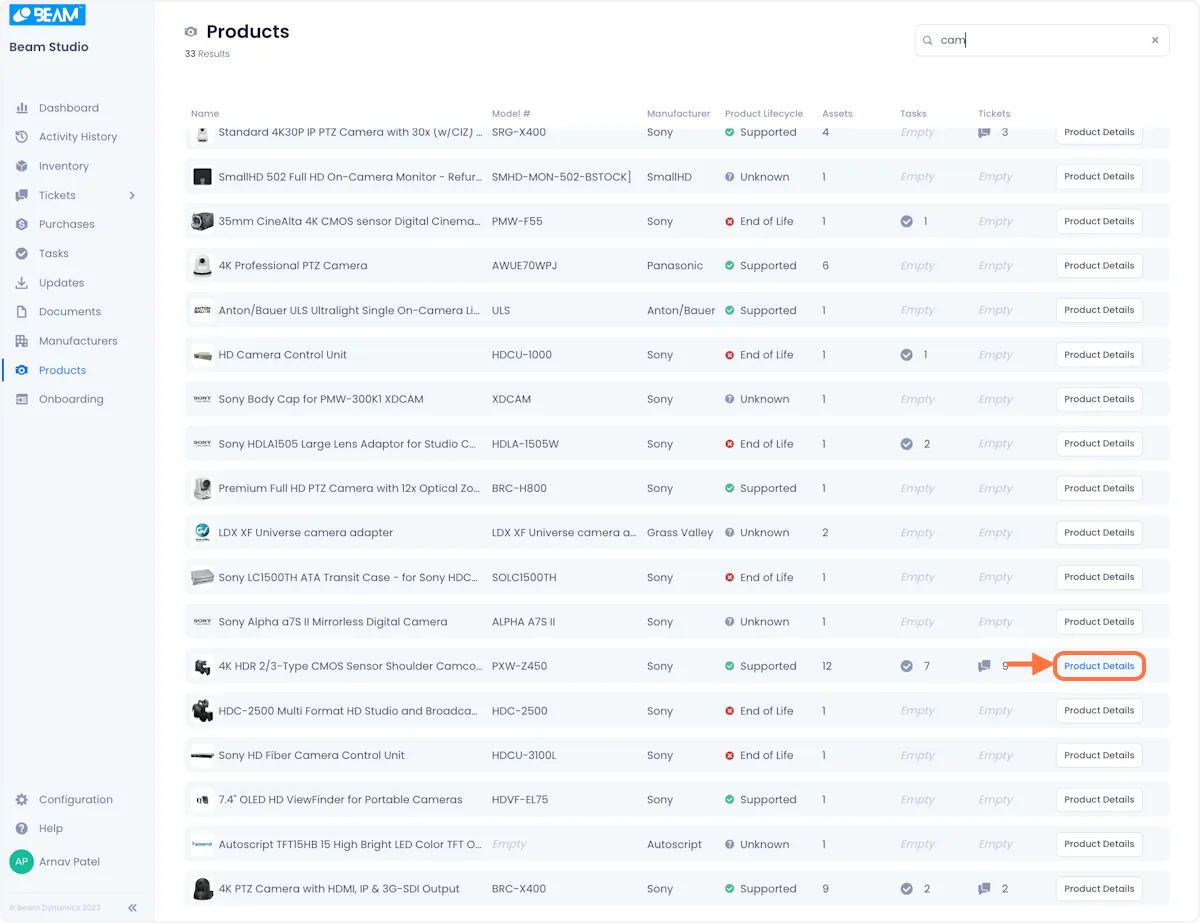Click tickets chat icon in BRC-X400 row
This screenshot has width=1200, height=923.
[x=984, y=889]
